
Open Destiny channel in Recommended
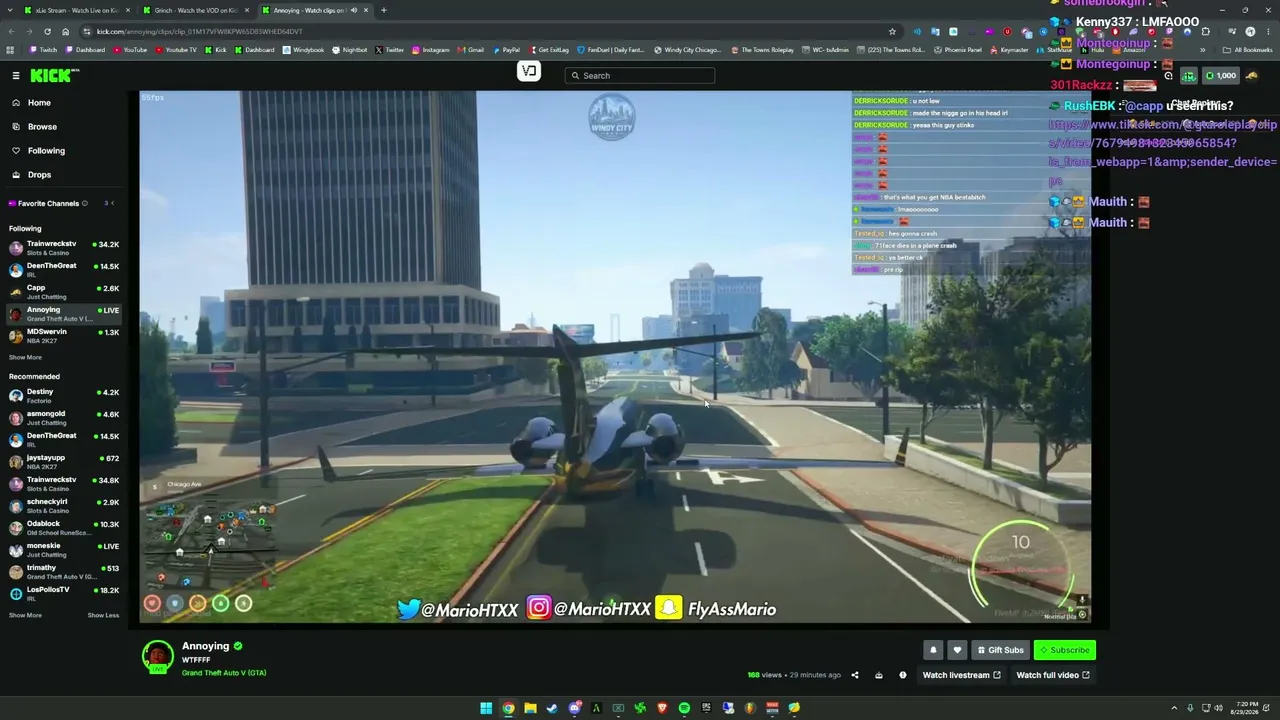[64, 396]
